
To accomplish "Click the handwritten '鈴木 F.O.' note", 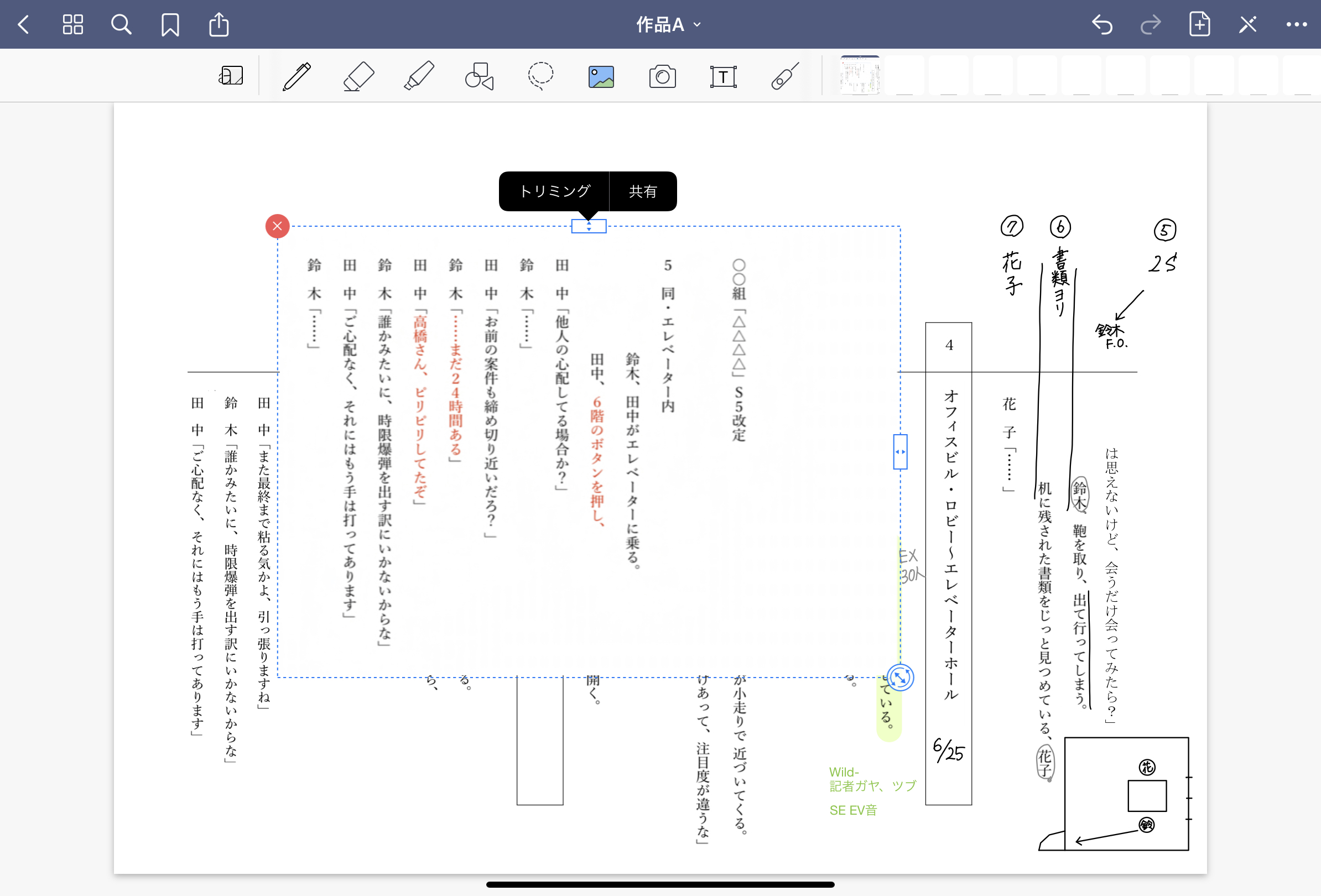I will coord(1111,336).
